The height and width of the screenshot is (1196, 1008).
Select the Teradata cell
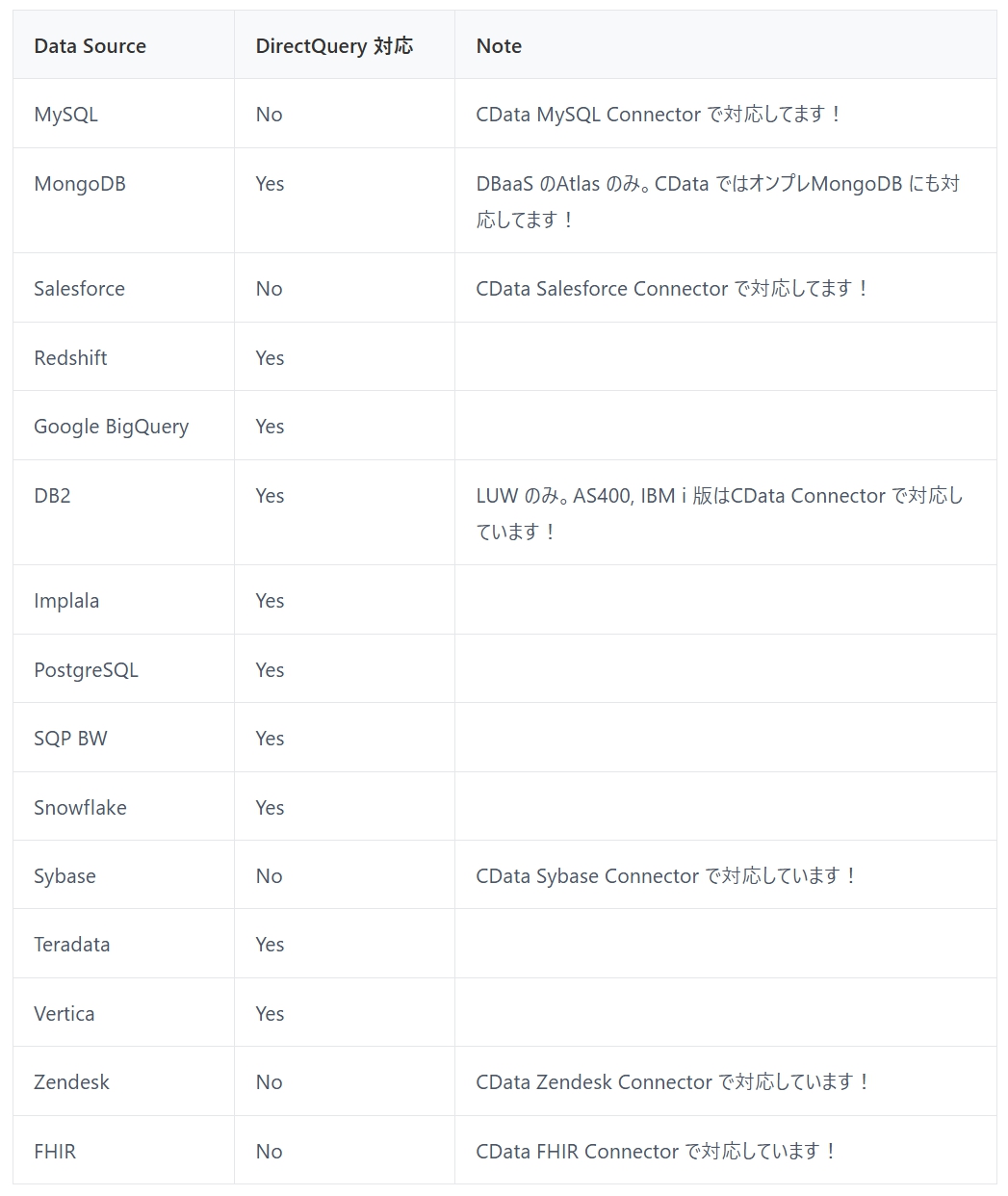(71, 945)
